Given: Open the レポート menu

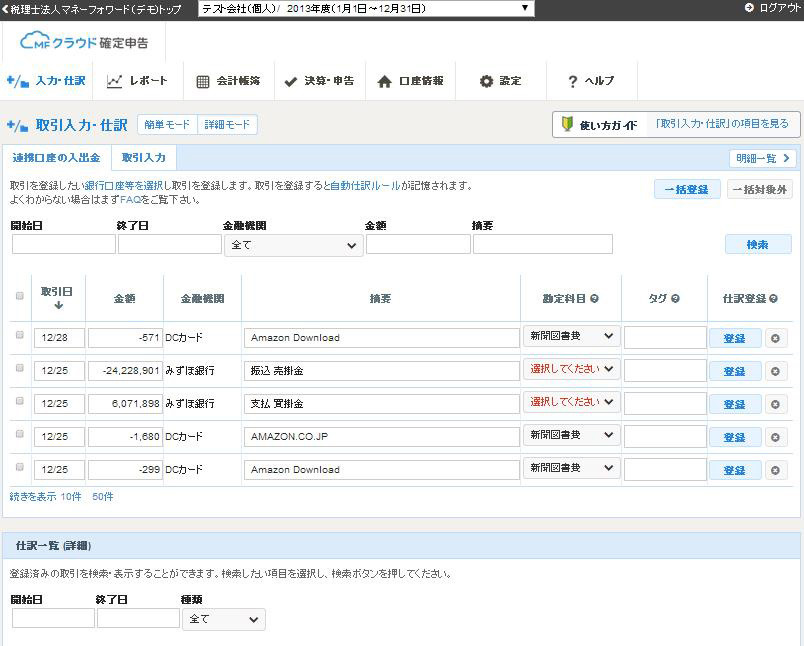Looking at the screenshot, I should (137, 81).
